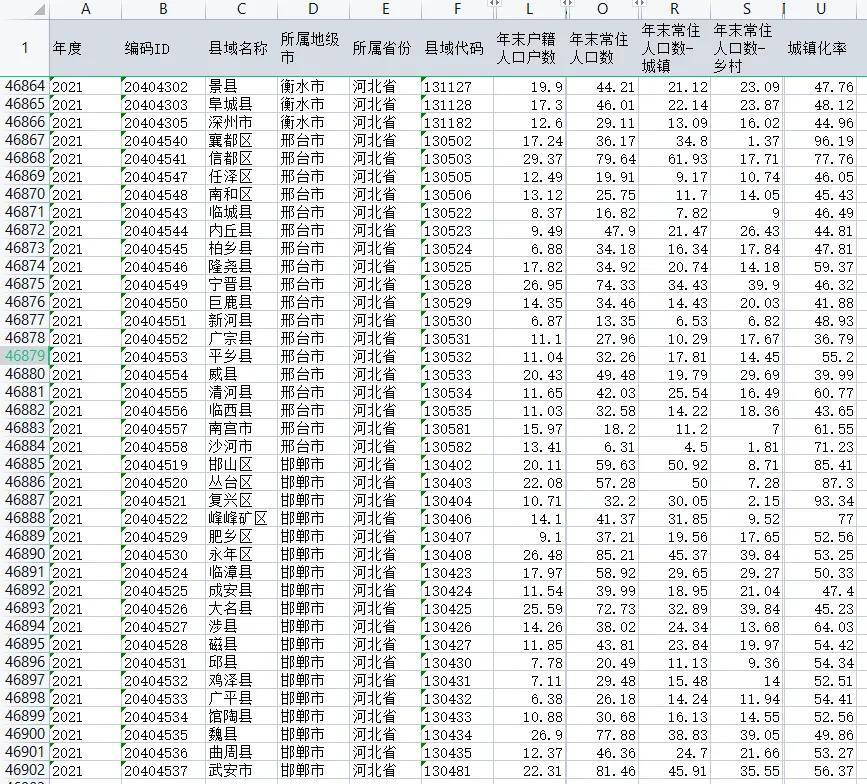867x784 pixels.
Task: Select code ID cell 20404553
Action: click(x=163, y=356)
